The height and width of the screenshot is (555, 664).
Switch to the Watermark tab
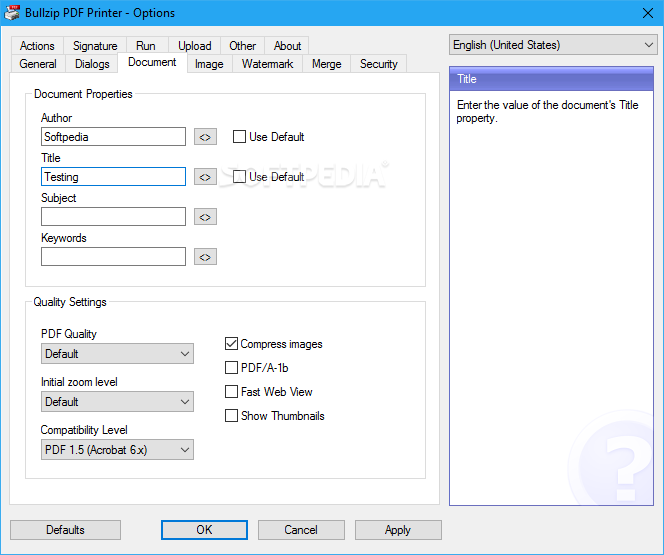click(267, 64)
